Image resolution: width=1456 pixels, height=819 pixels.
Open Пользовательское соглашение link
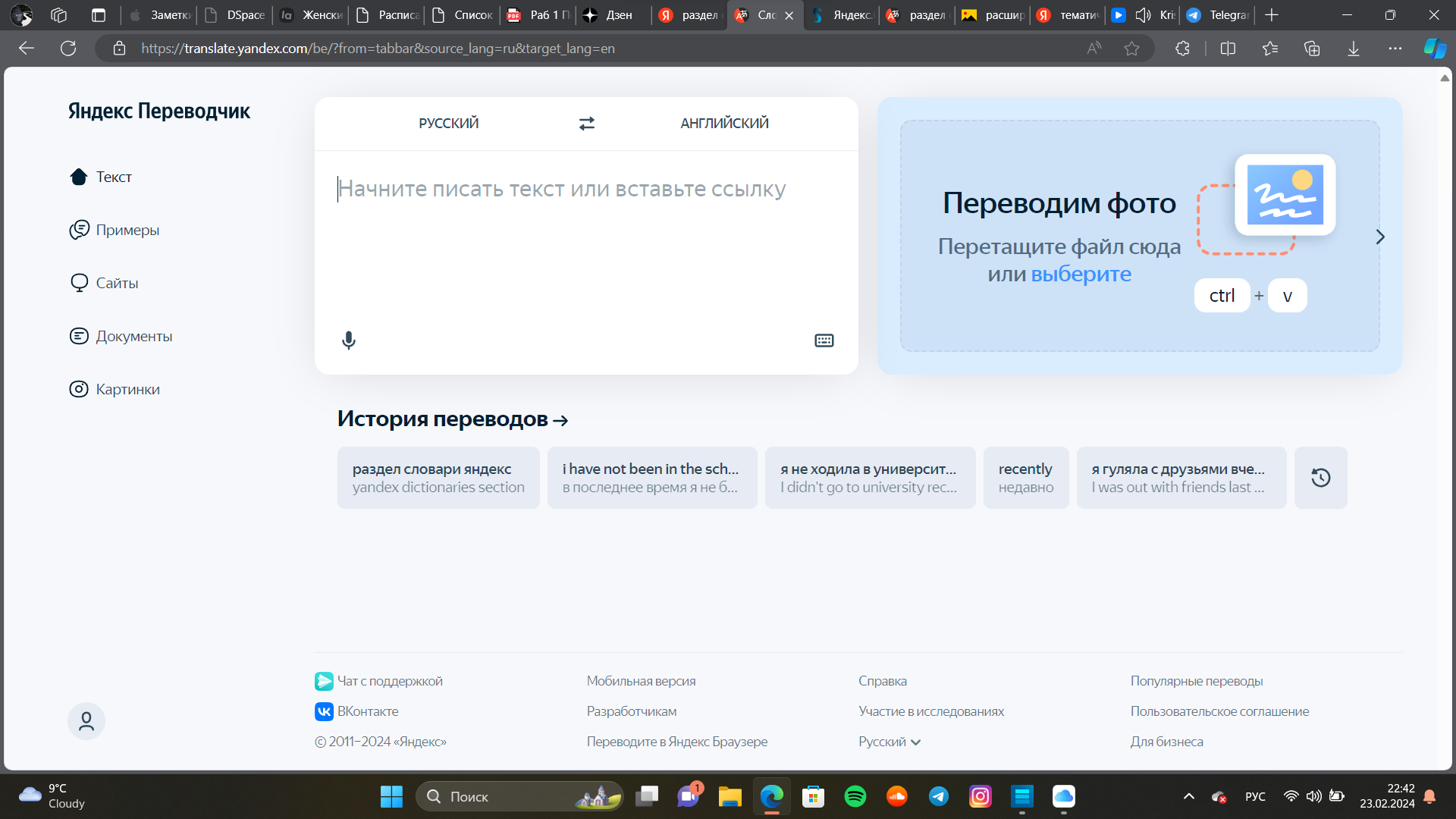[1219, 711]
